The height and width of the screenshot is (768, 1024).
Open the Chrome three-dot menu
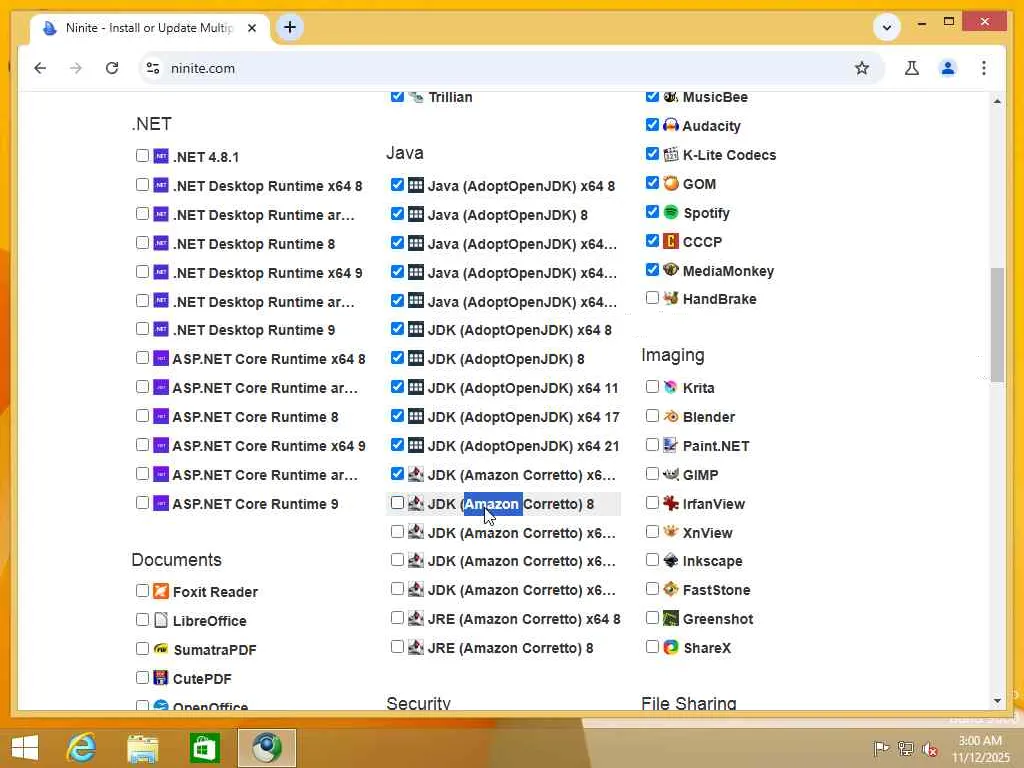coord(984,68)
